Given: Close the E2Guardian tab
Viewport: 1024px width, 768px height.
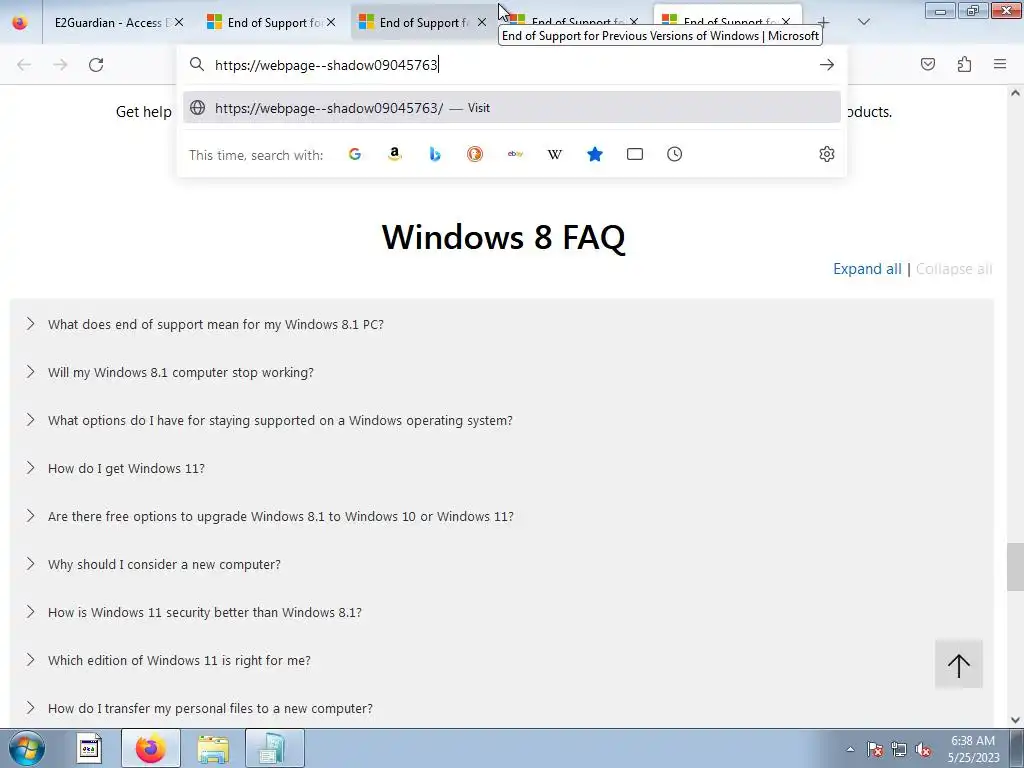Looking at the screenshot, I should click(x=179, y=22).
